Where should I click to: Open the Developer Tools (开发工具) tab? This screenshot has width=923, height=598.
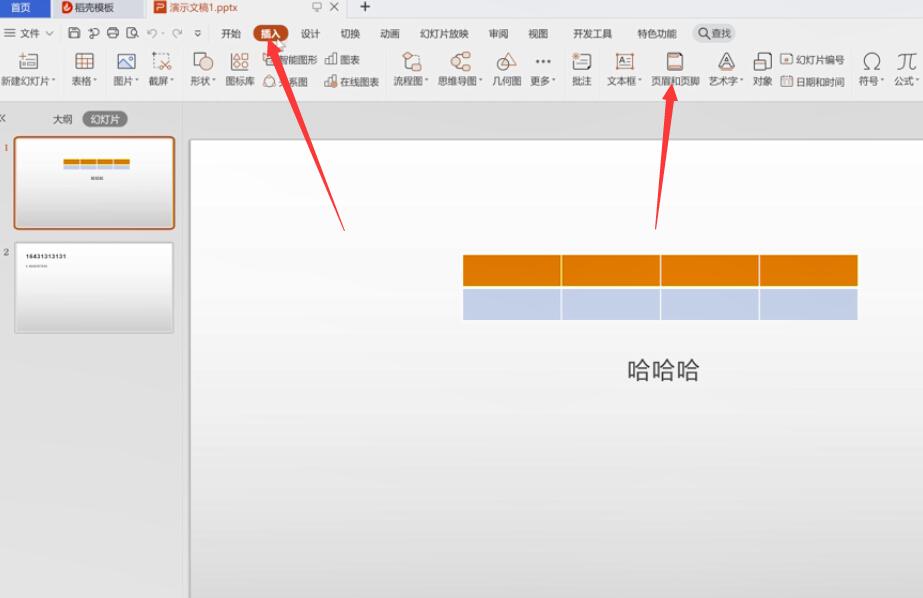pos(592,34)
